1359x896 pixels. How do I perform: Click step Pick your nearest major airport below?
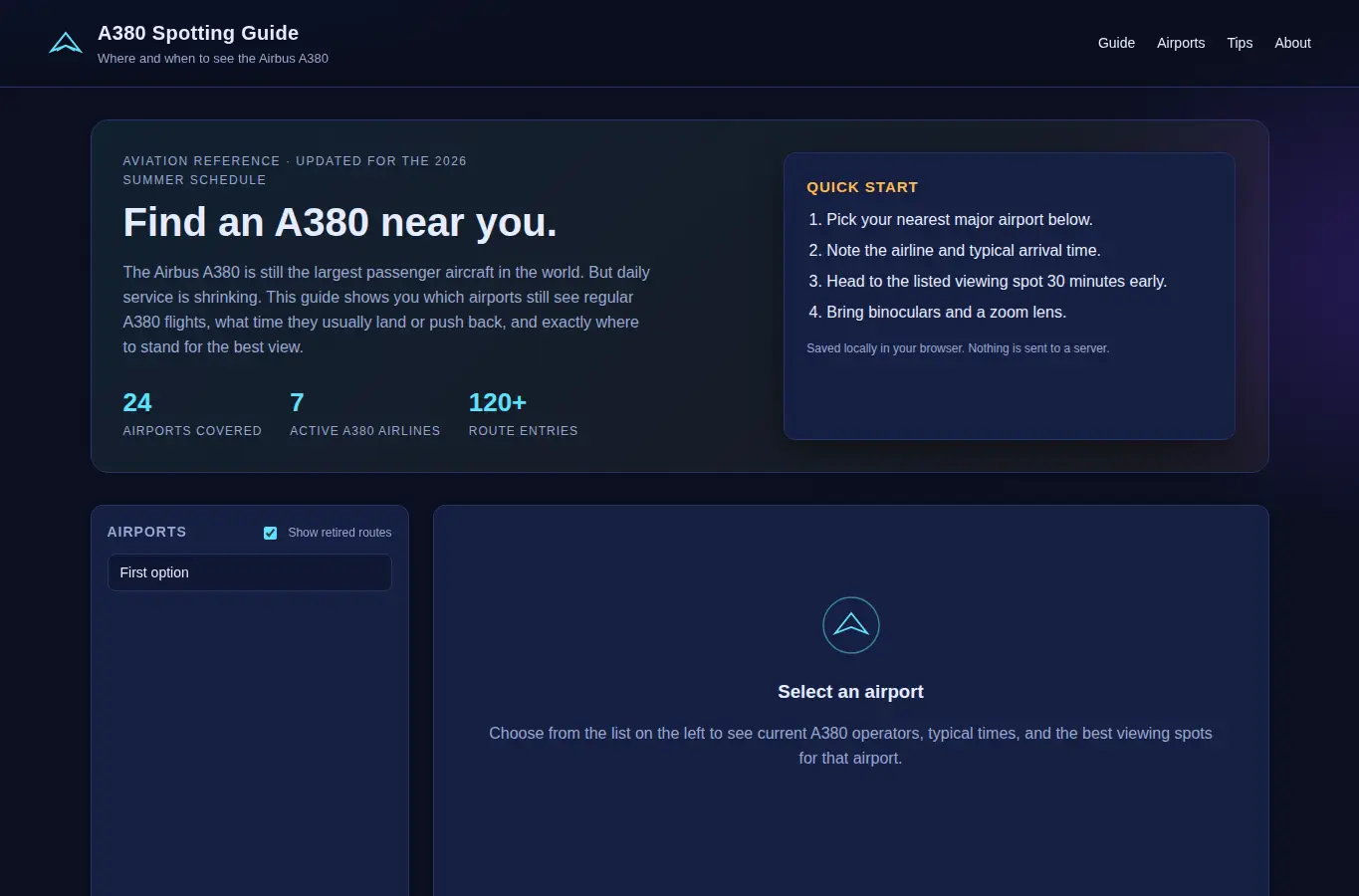959,220
